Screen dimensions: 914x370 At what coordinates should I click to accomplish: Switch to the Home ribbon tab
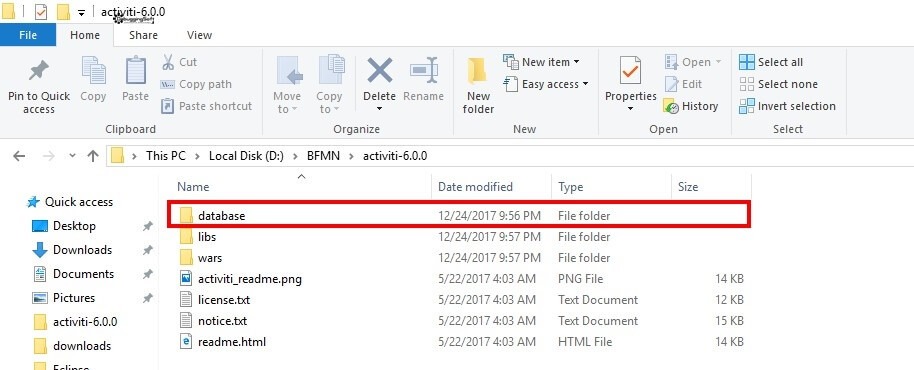pos(85,35)
